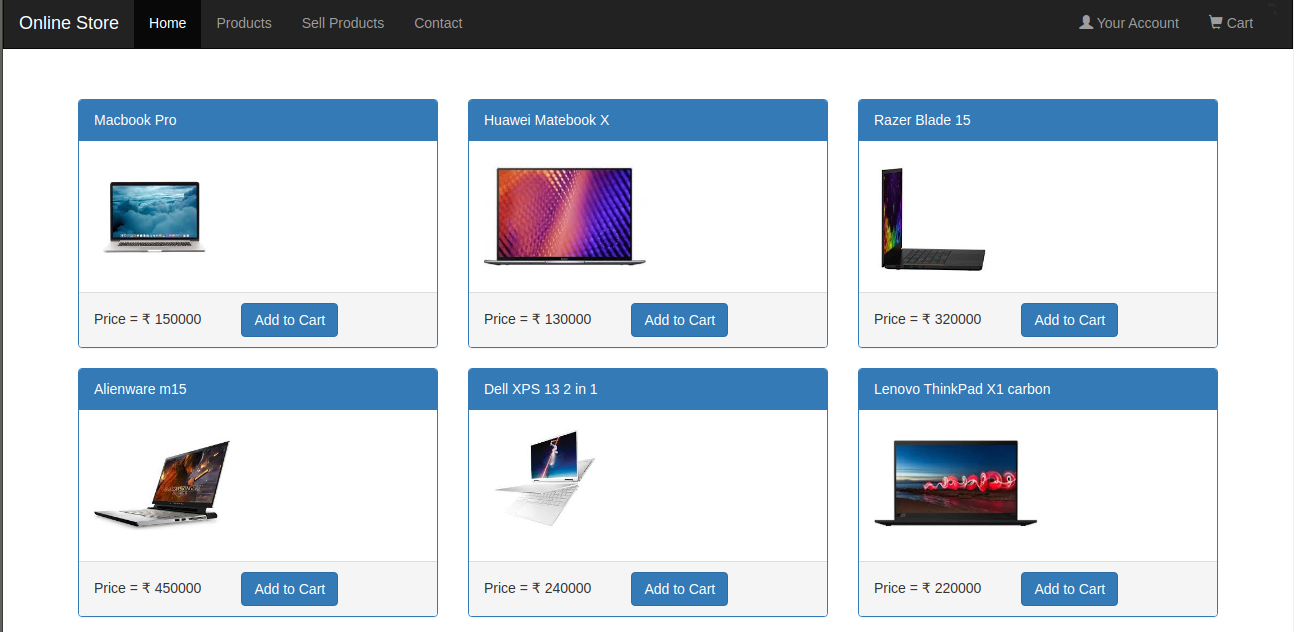Click the Lenovo ThinkPad X1 carbon title
The width and height of the screenshot is (1294, 632).
click(x=962, y=389)
